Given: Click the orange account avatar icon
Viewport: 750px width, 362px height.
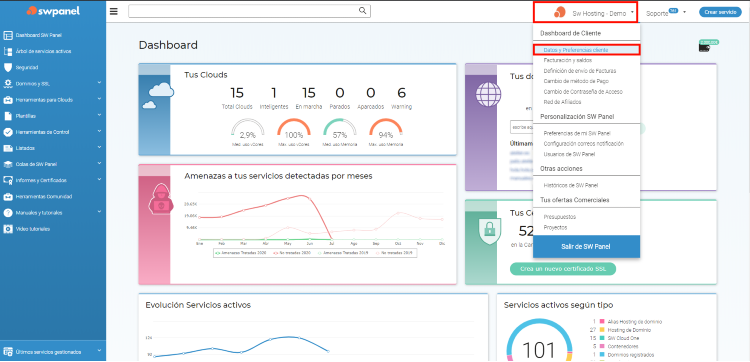Looking at the screenshot, I should tap(560, 13).
